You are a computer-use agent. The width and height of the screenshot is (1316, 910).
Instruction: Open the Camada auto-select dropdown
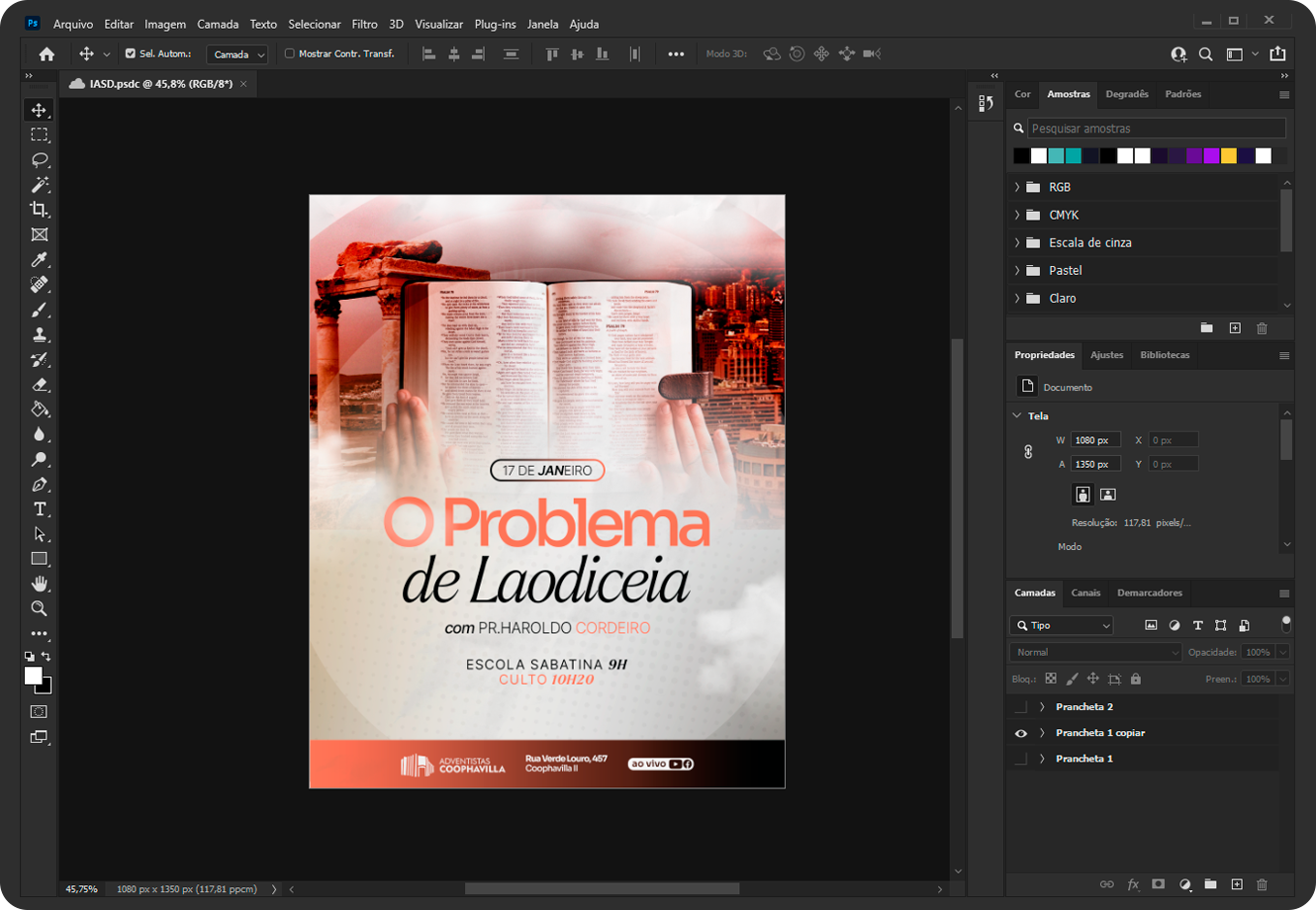[x=237, y=54]
